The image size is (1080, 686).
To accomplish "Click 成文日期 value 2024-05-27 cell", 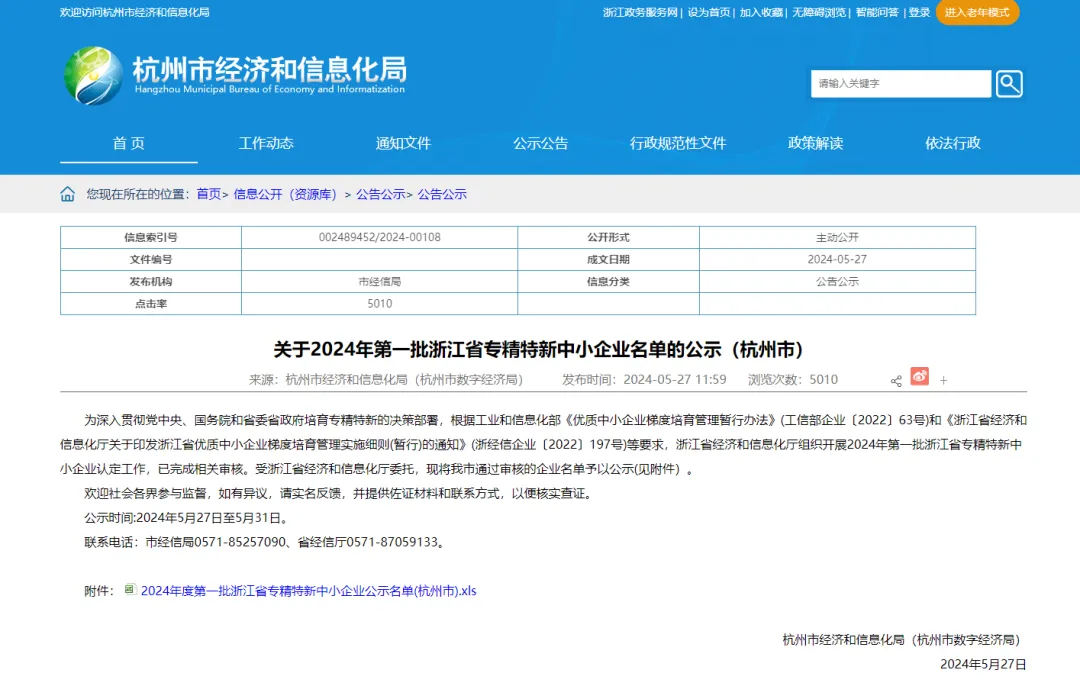I will pyautogui.click(x=837, y=260).
